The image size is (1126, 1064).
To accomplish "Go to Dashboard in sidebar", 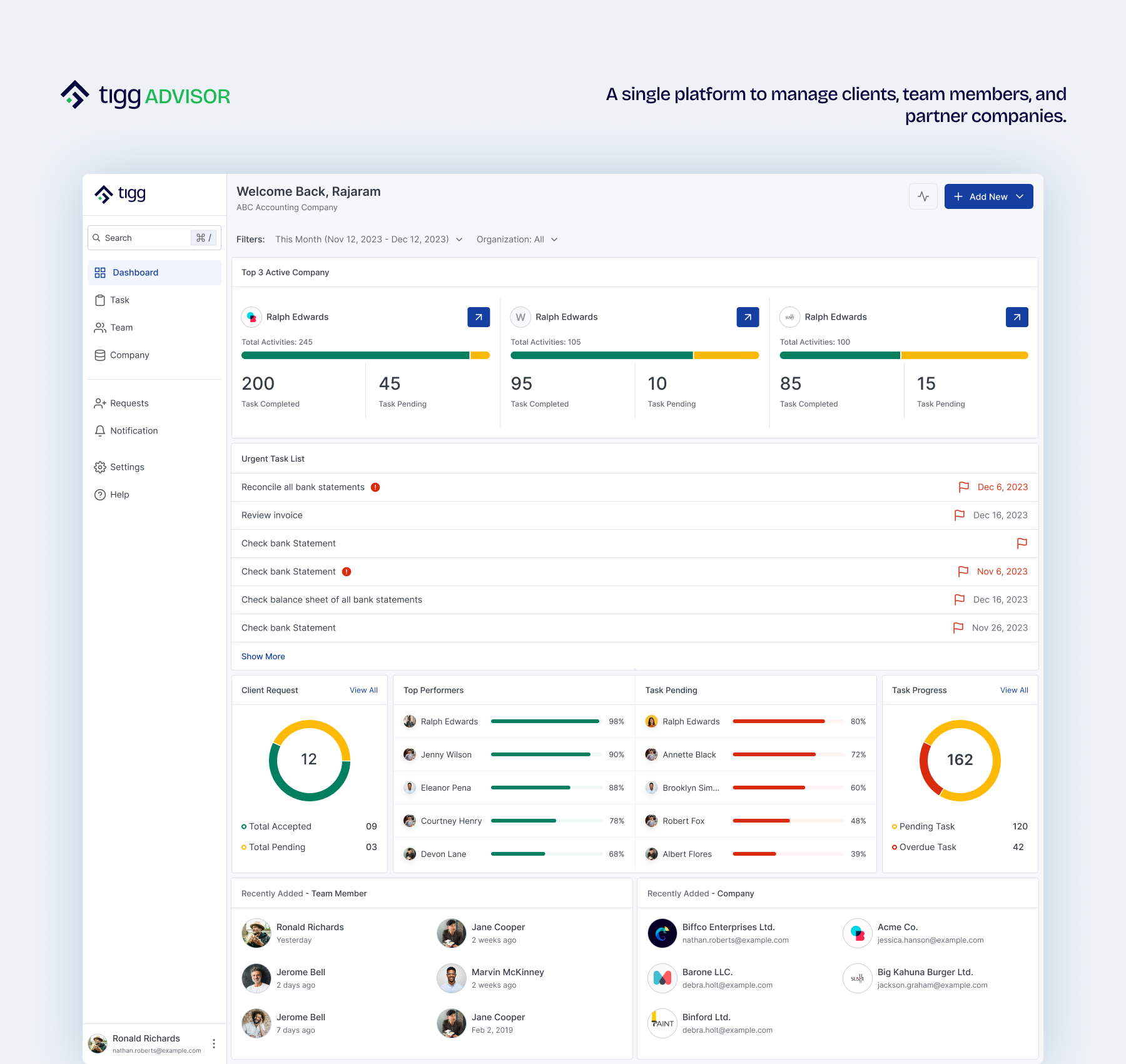I will [155, 273].
